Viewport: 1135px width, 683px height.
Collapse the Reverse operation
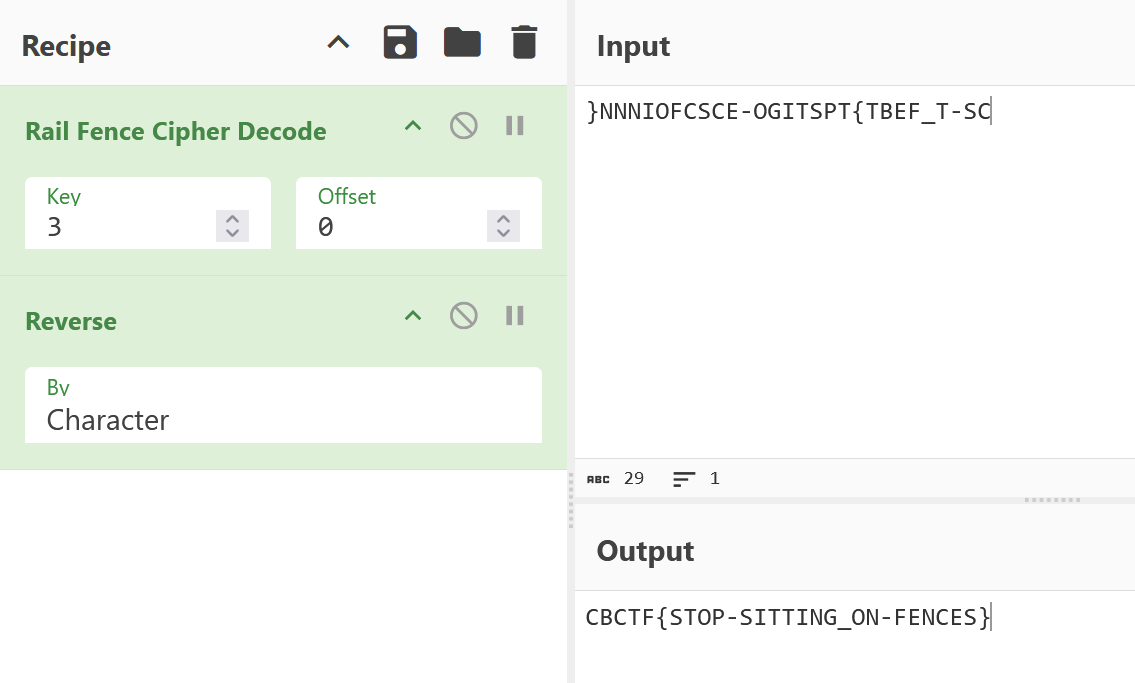point(413,315)
